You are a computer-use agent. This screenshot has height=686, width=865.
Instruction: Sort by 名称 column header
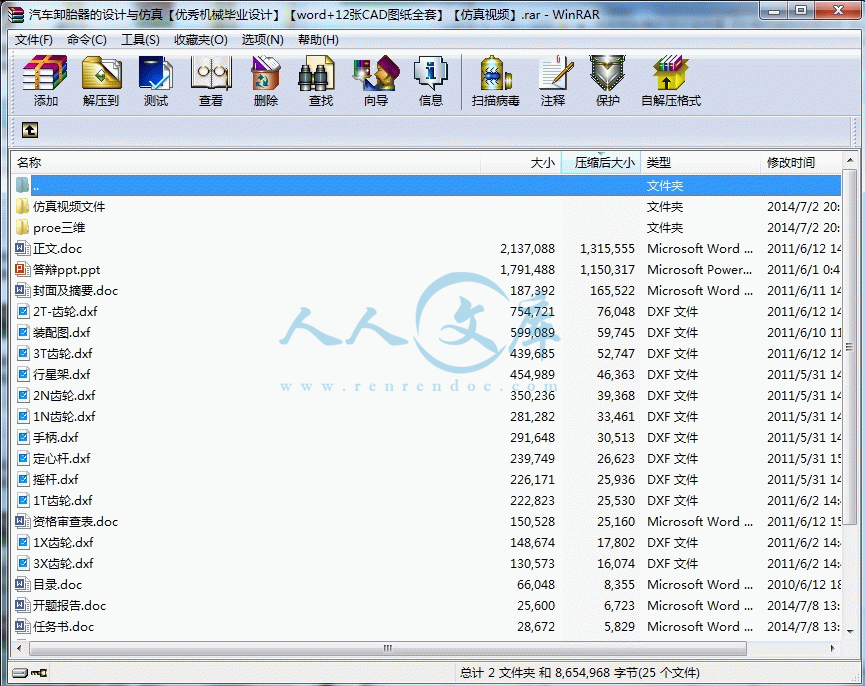[x=246, y=163]
